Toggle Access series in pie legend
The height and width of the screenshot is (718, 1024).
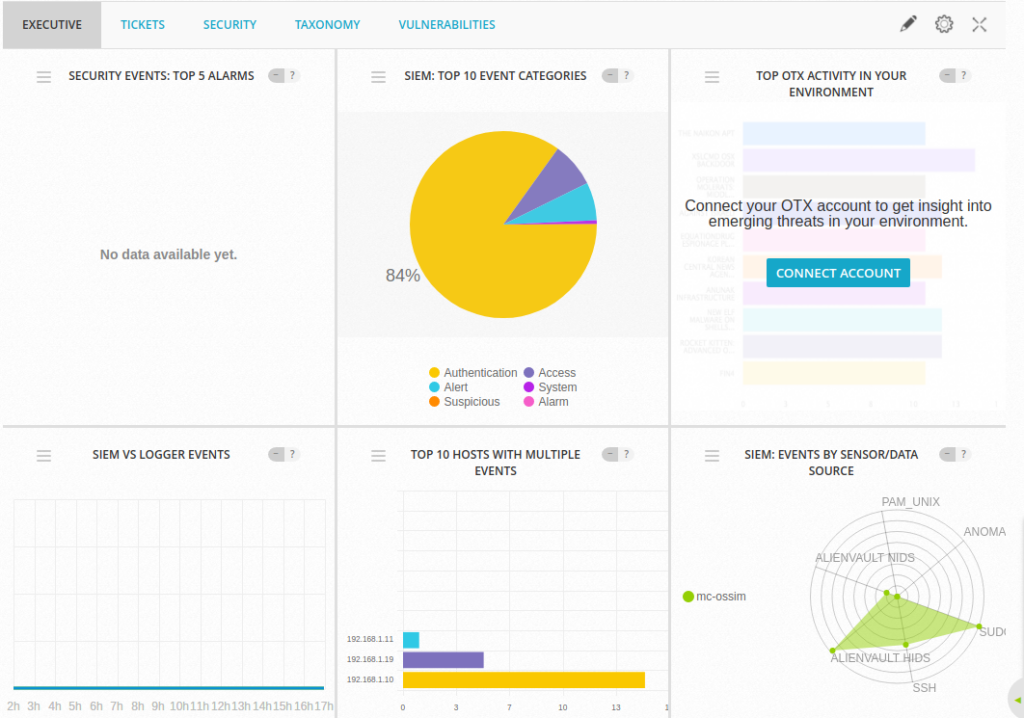pyautogui.click(x=550, y=373)
